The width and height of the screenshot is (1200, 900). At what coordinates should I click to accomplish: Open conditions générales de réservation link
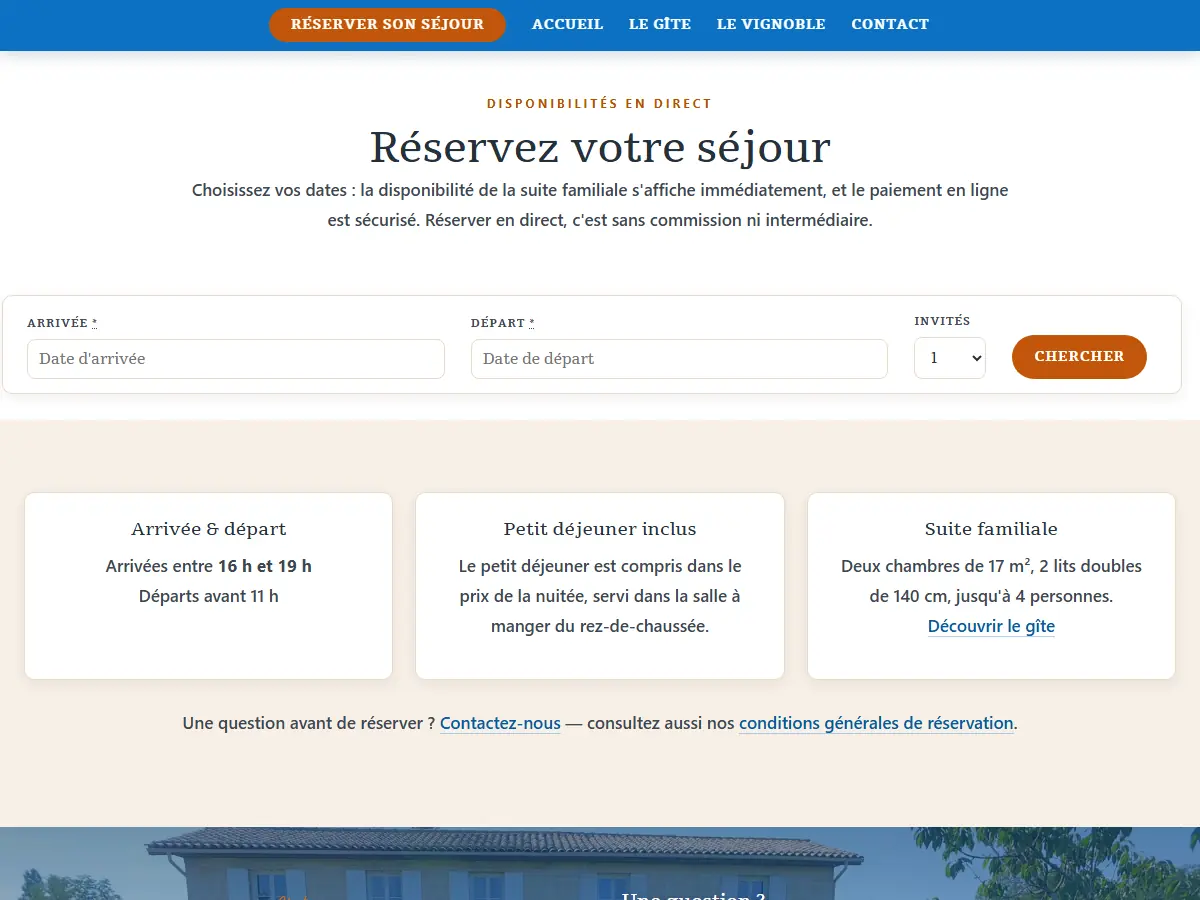click(876, 723)
